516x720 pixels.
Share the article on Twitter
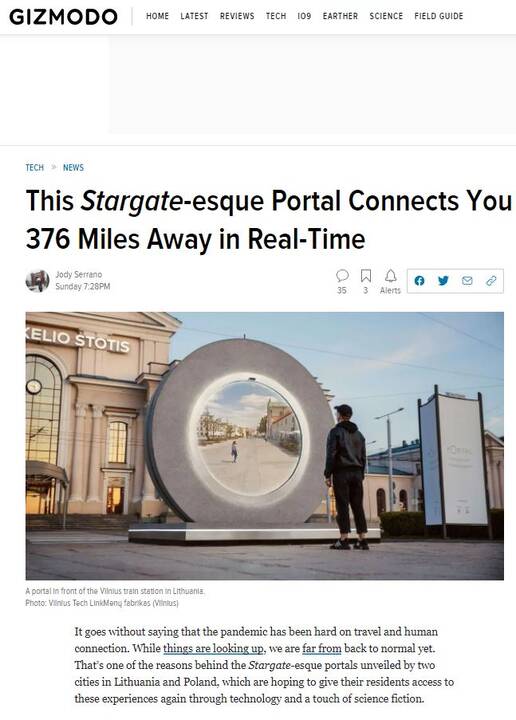click(443, 281)
